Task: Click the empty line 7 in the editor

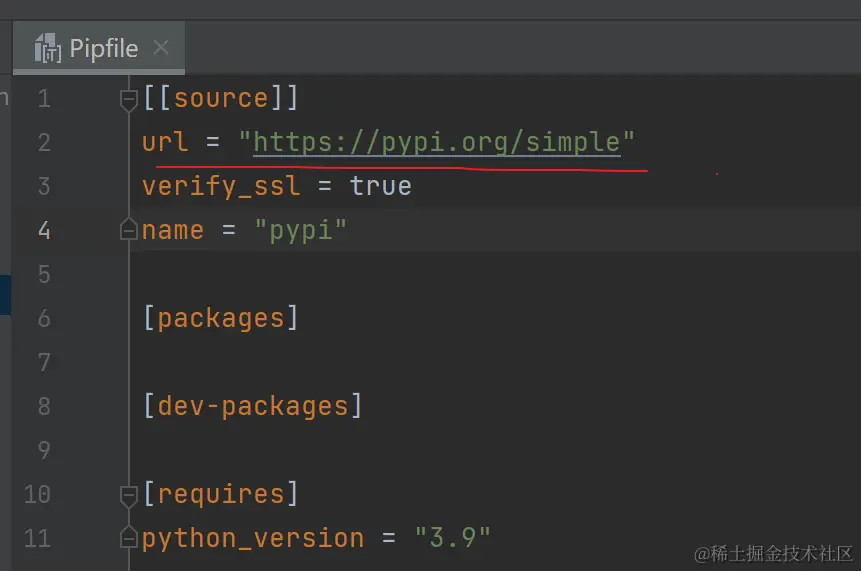Action: coord(400,362)
